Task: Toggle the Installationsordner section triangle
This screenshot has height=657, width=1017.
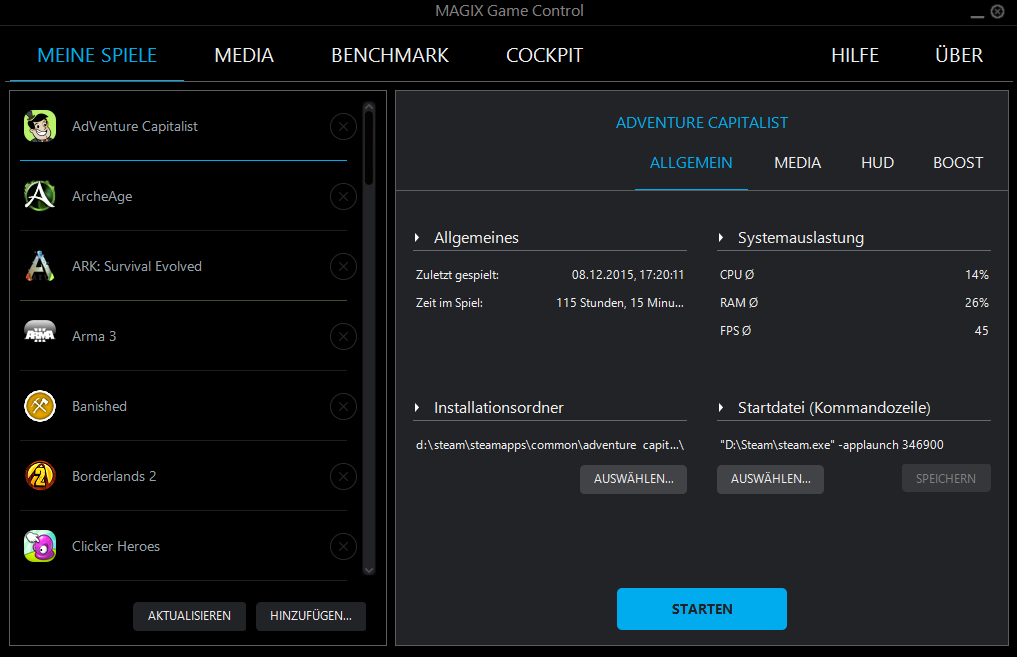Action: [x=417, y=408]
